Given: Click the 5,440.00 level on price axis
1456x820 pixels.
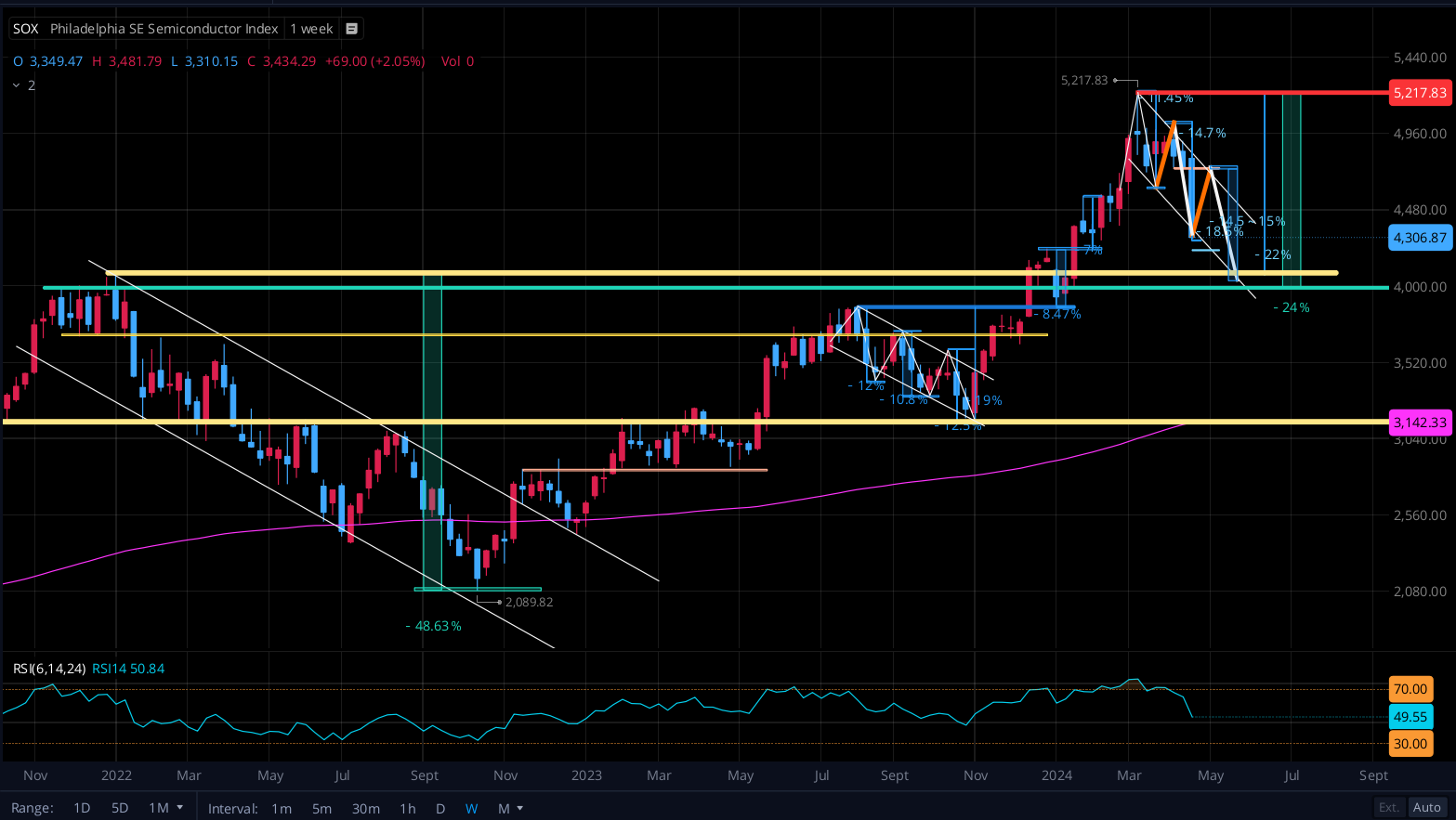Looking at the screenshot, I should [1420, 58].
